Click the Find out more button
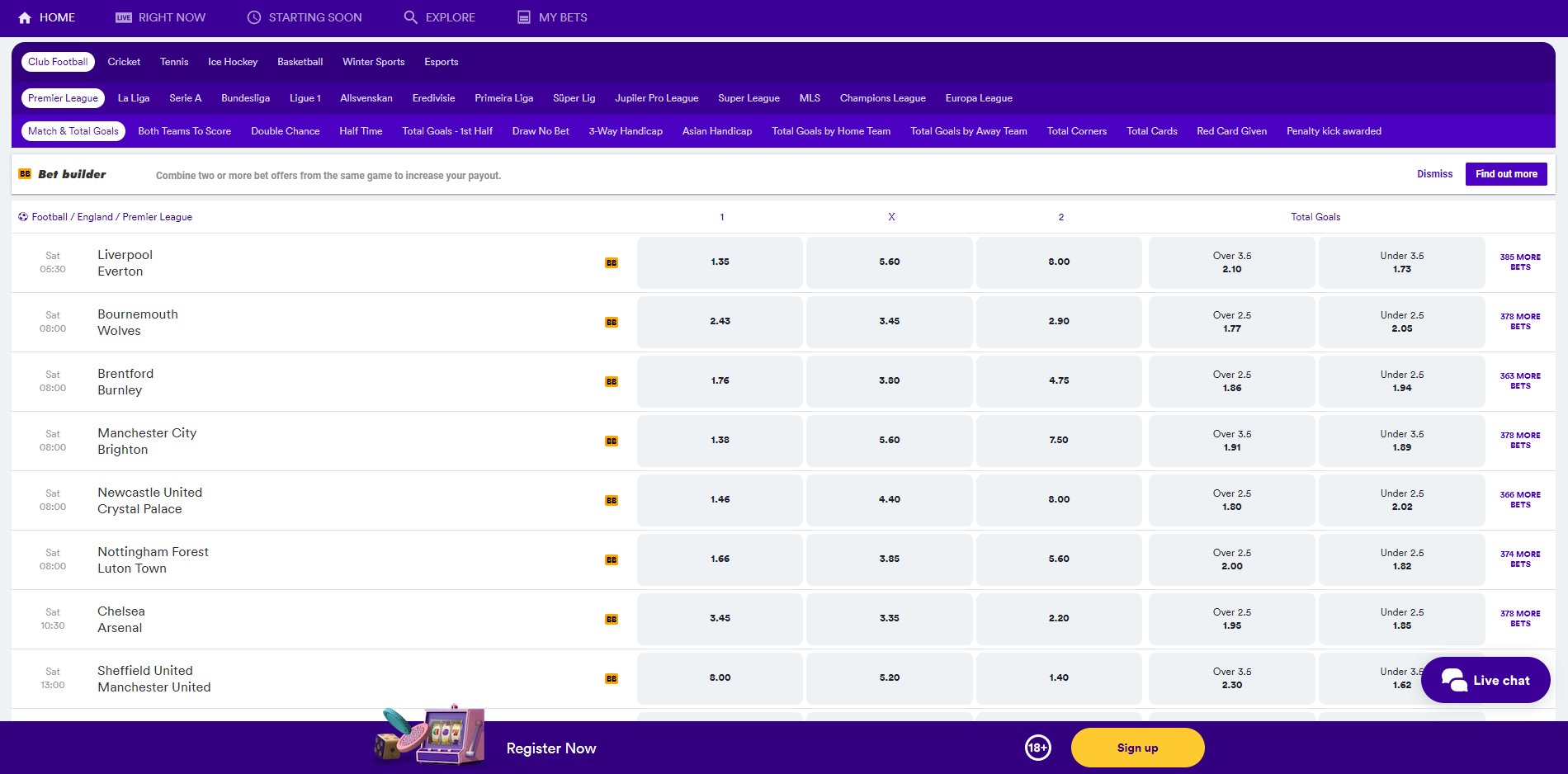This screenshot has height=774, width=1568. click(x=1506, y=174)
